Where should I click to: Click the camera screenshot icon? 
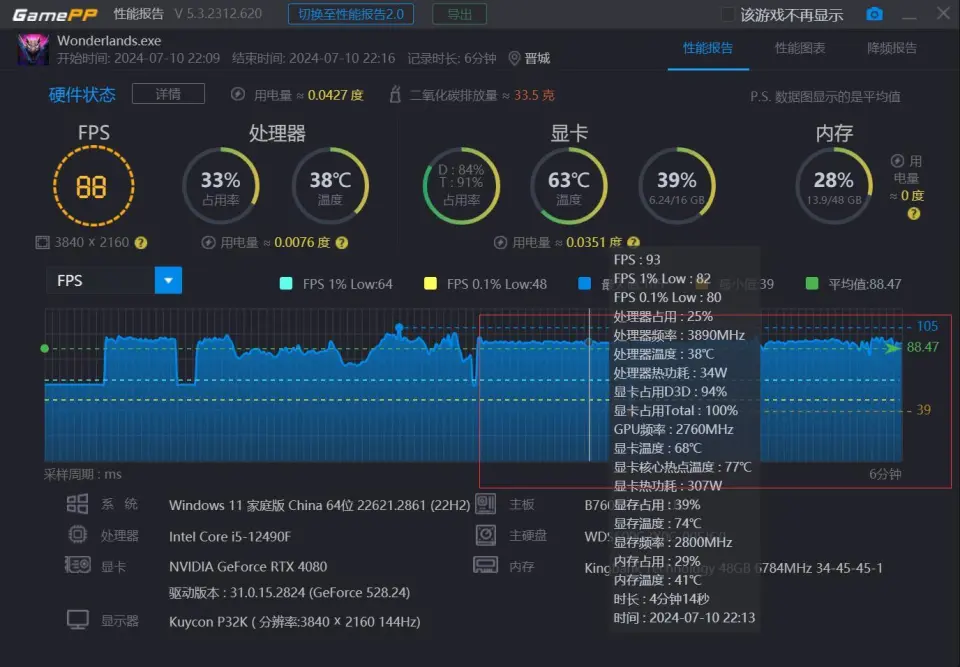coord(874,13)
